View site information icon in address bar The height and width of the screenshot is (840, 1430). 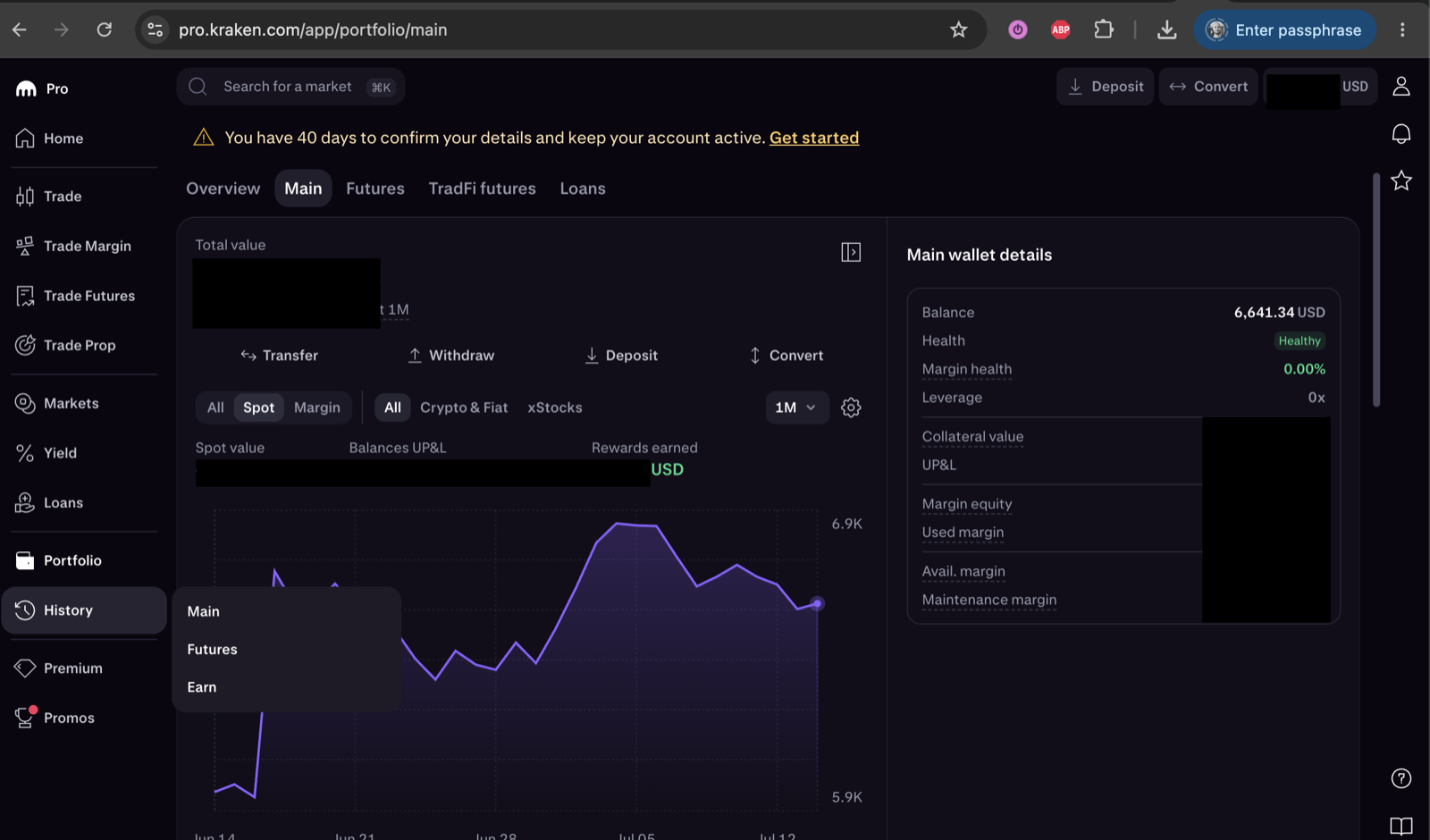click(x=156, y=29)
